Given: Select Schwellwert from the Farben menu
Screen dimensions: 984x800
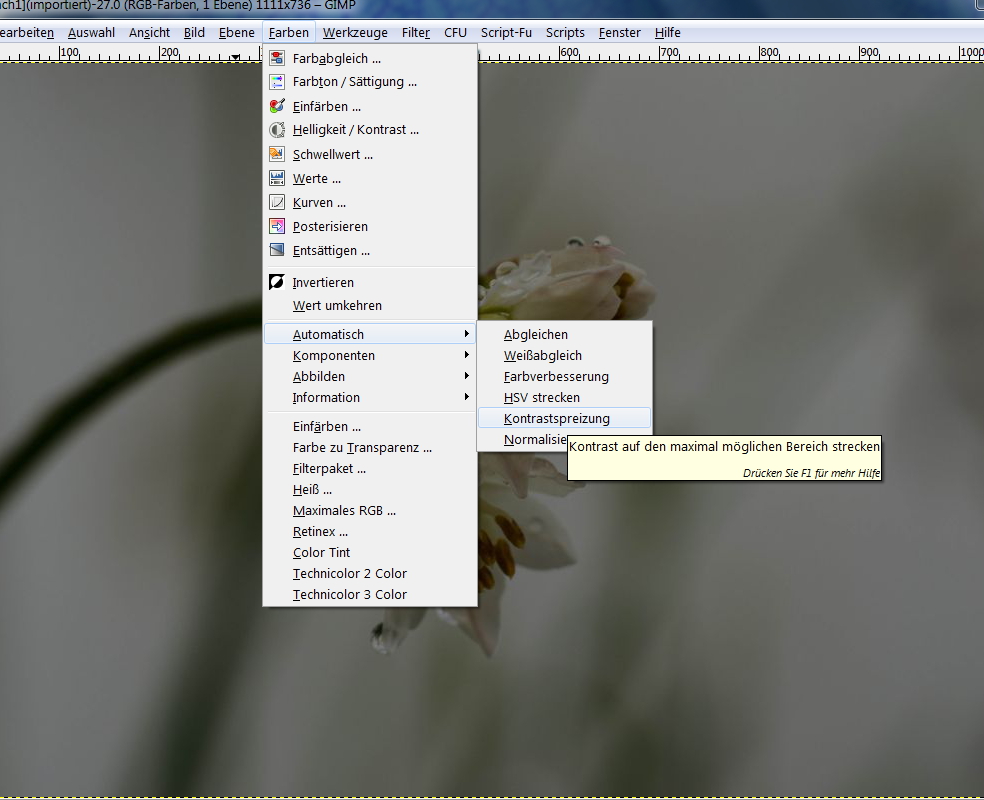Looking at the screenshot, I should tap(370, 154).
